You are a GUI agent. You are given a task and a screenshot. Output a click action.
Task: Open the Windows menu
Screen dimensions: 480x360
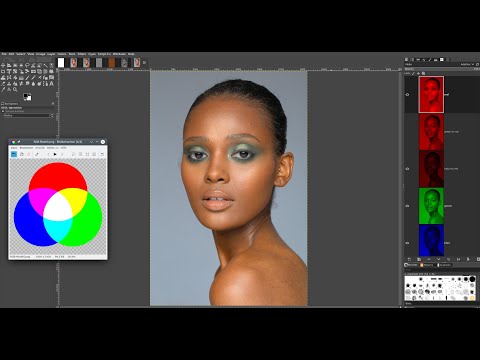(119, 54)
